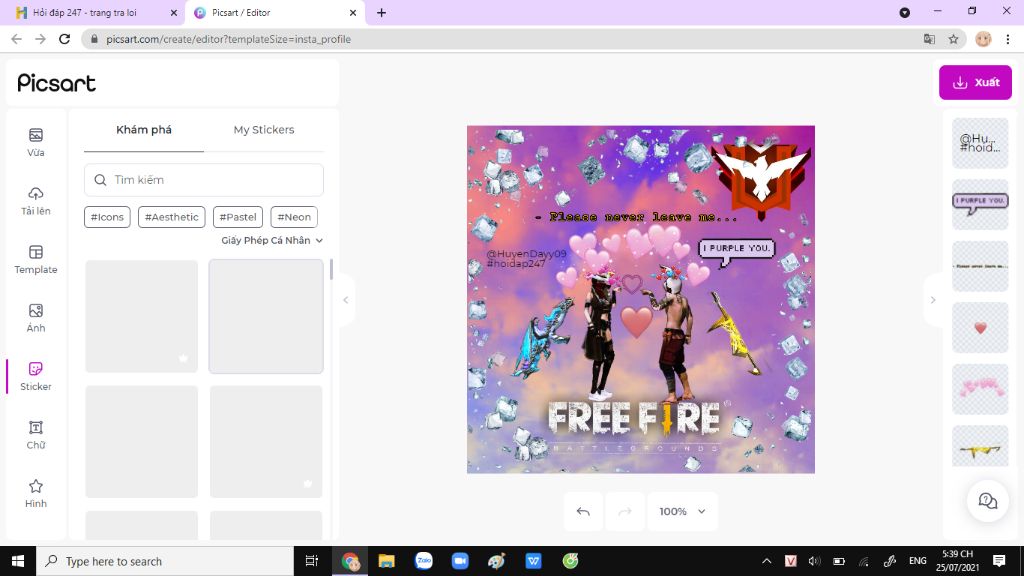Select Please never leave me text on canvas
Image resolution: width=1024 pixels, height=576 pixels.
click(x=637, y=217)
